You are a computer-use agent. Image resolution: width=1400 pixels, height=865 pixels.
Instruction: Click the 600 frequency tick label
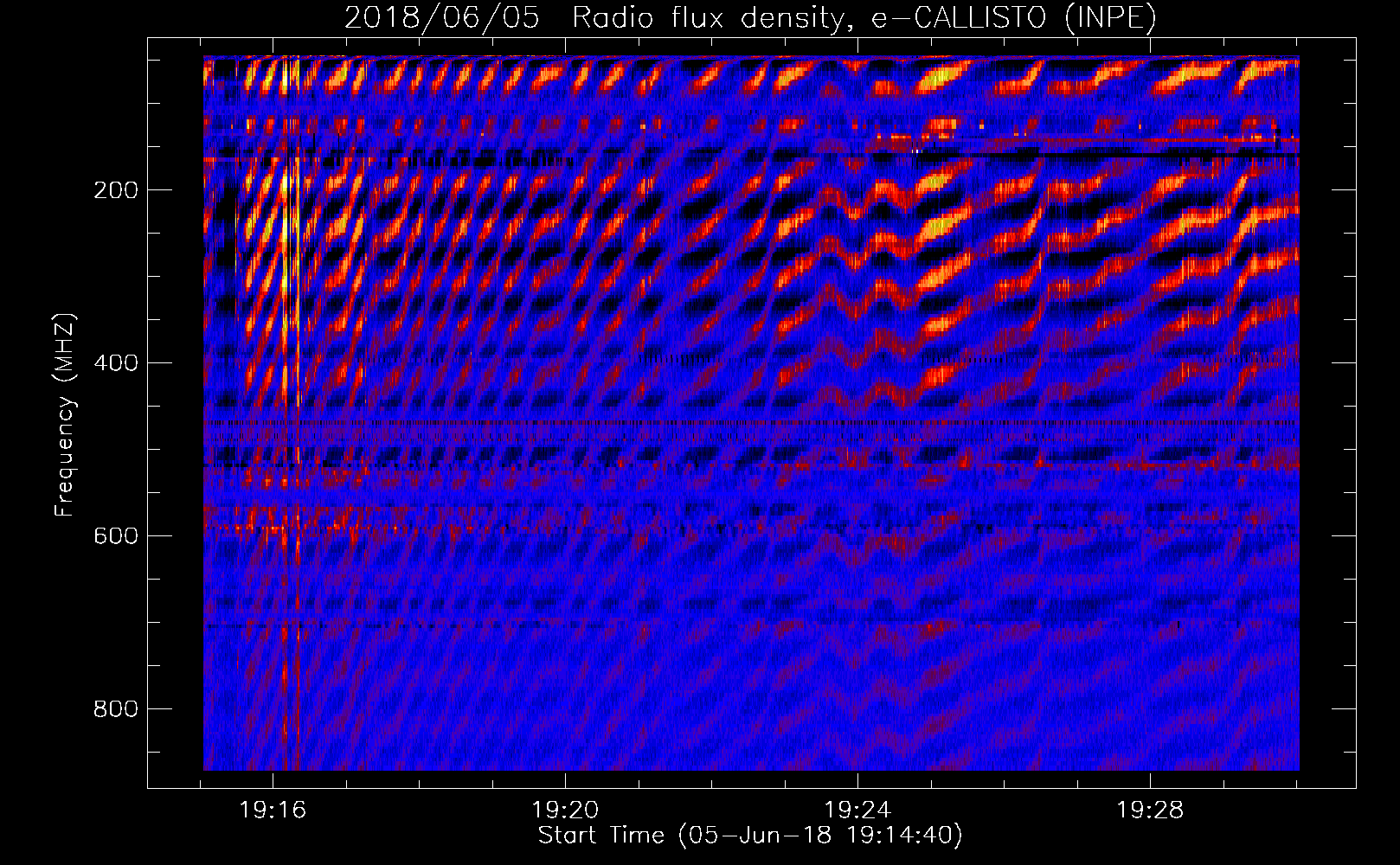116,536
